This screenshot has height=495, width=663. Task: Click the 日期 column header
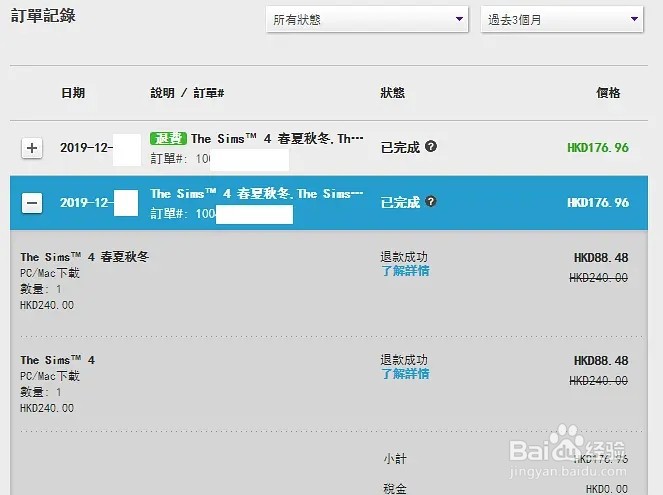(x=73, y=93)
